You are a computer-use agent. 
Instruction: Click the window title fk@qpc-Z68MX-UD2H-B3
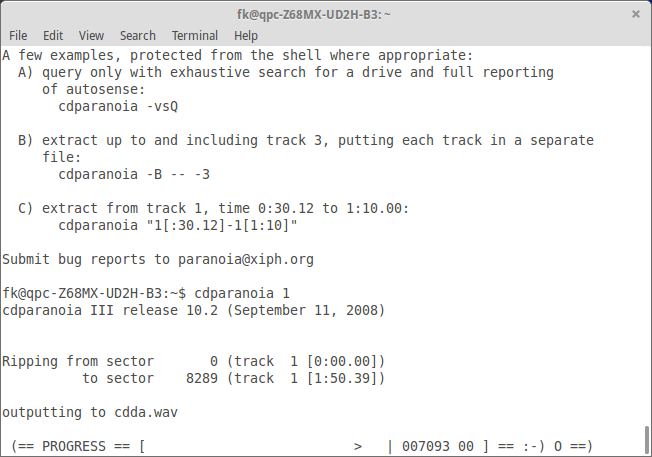(x=314, y=15)
